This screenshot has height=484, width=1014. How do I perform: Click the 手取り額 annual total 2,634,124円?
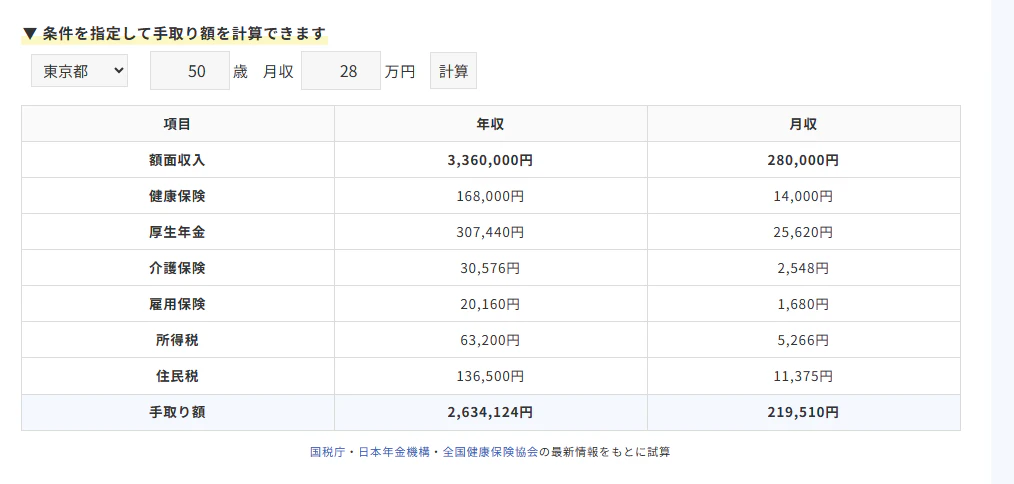490,412
